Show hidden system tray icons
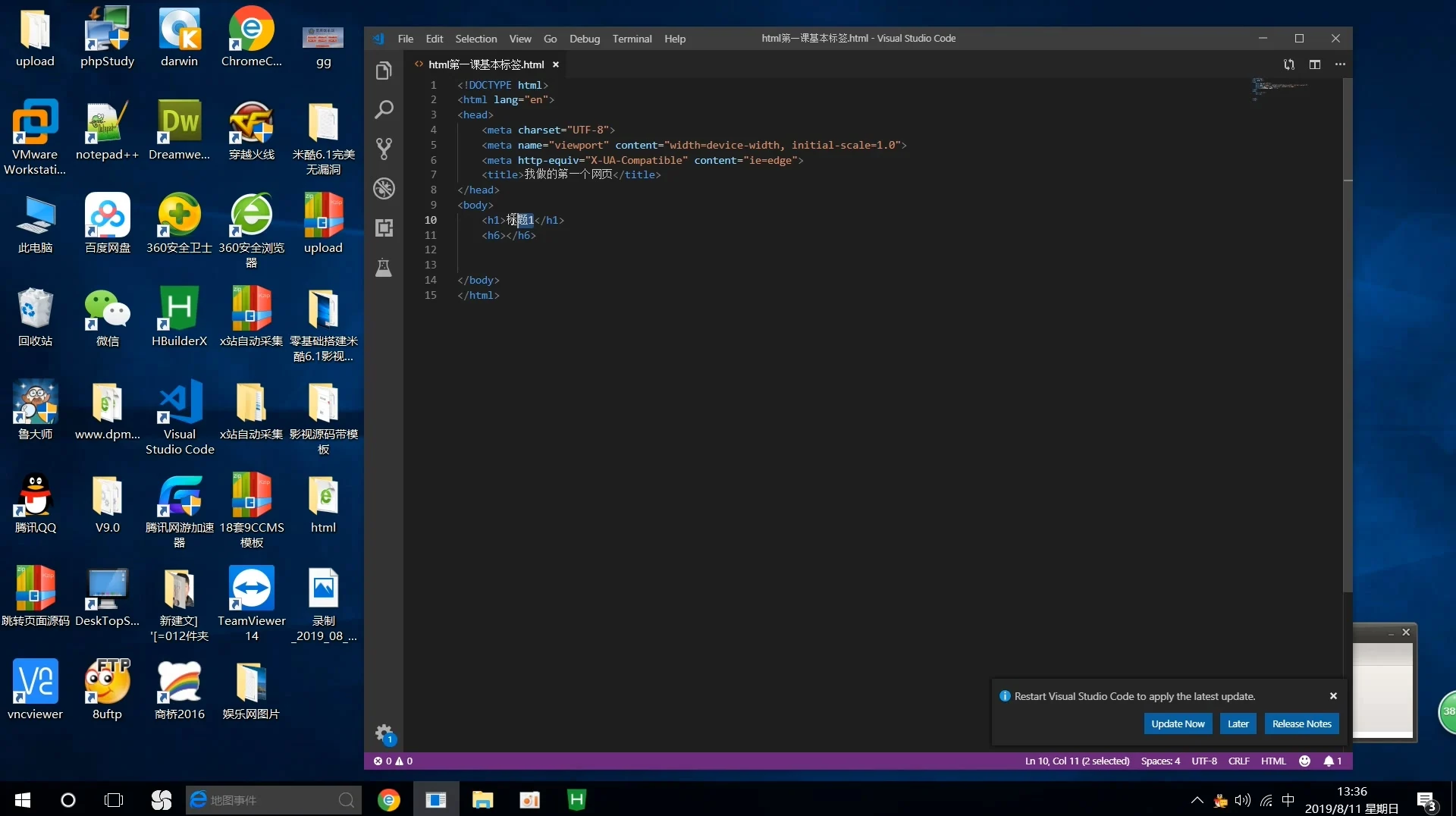 [1197, 800]
